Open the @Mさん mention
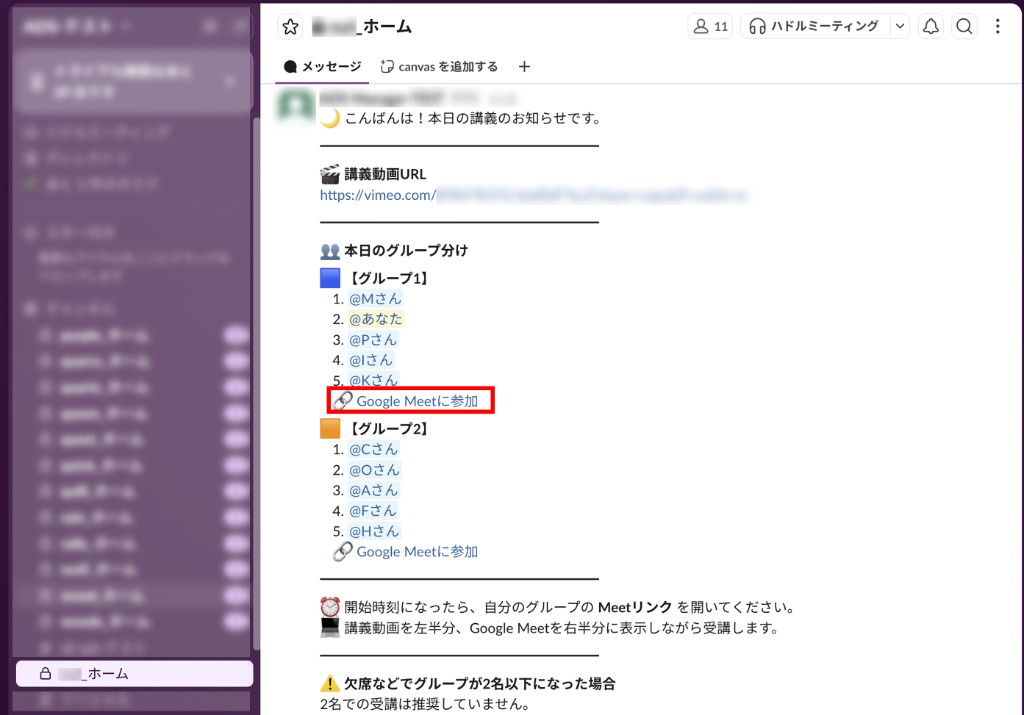This screenshot has width=1024, height=715. point(375,298)
